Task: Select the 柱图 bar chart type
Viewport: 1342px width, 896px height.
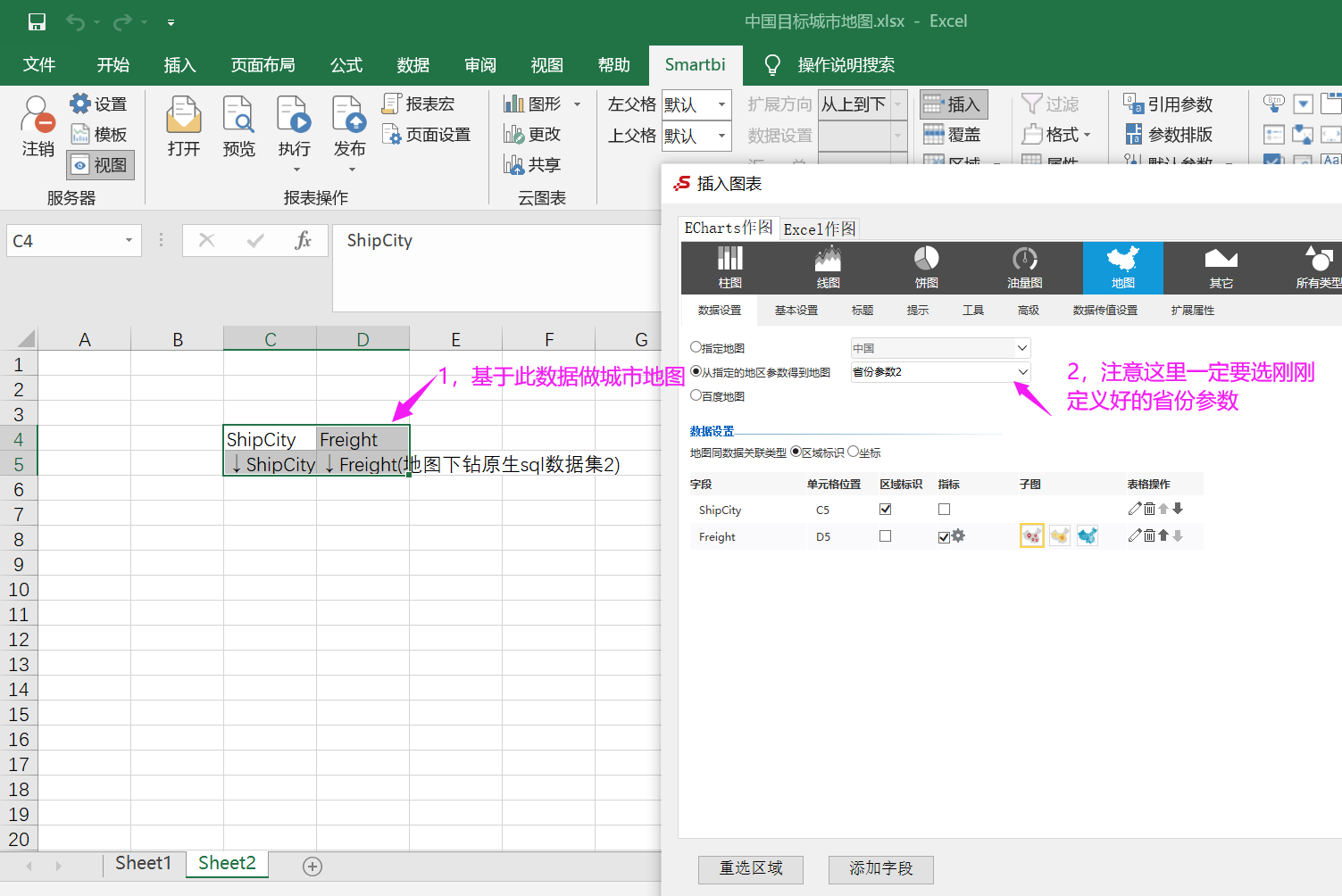Action: pyautogui.click(x=730, y=268)
